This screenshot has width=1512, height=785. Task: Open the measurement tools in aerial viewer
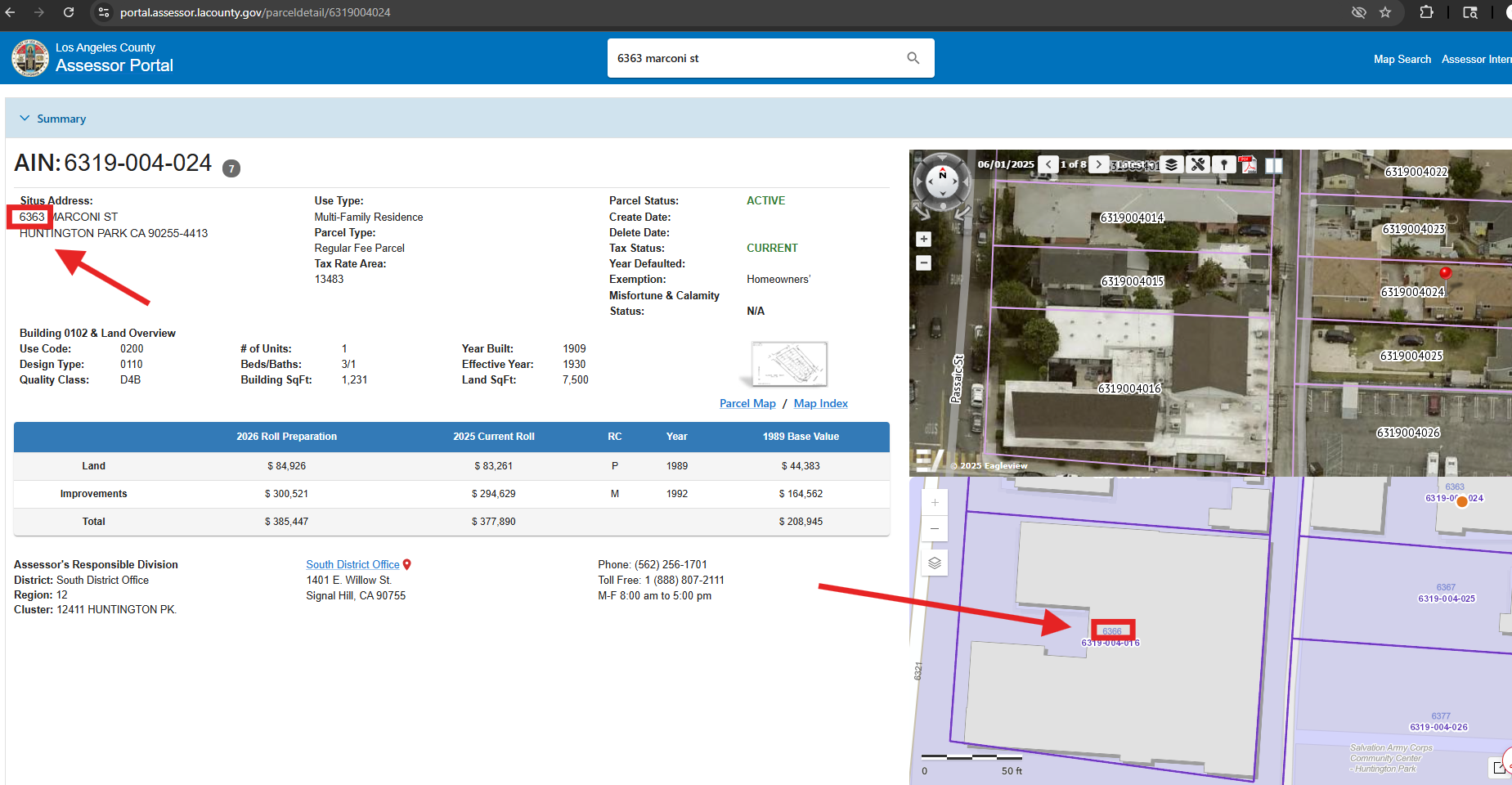tap(1198, 164)
